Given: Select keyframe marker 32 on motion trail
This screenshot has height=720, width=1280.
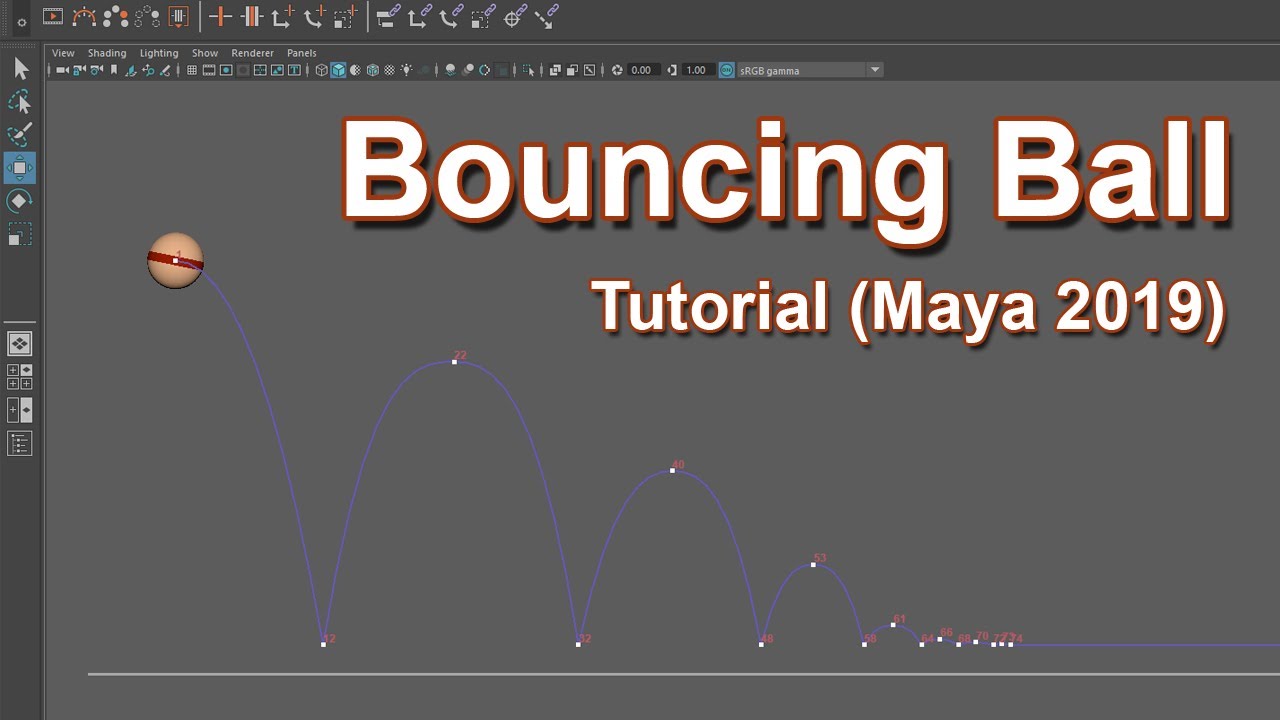Looking at the screenshot, I should click(x=579, y=645).
